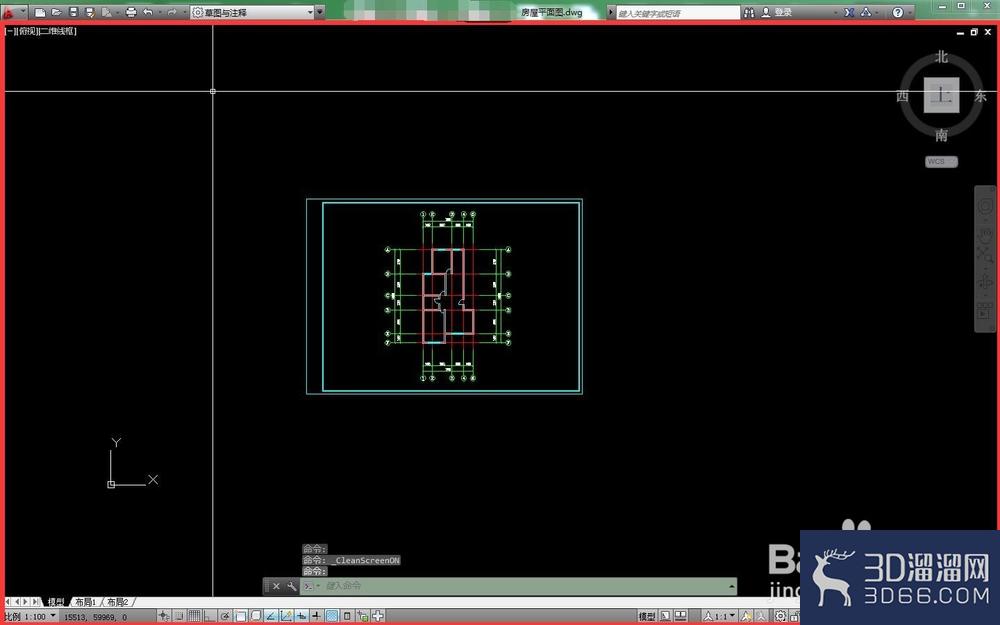
Task: Switch to the 布局2 layout tab
Action: [x=117, y=601]
